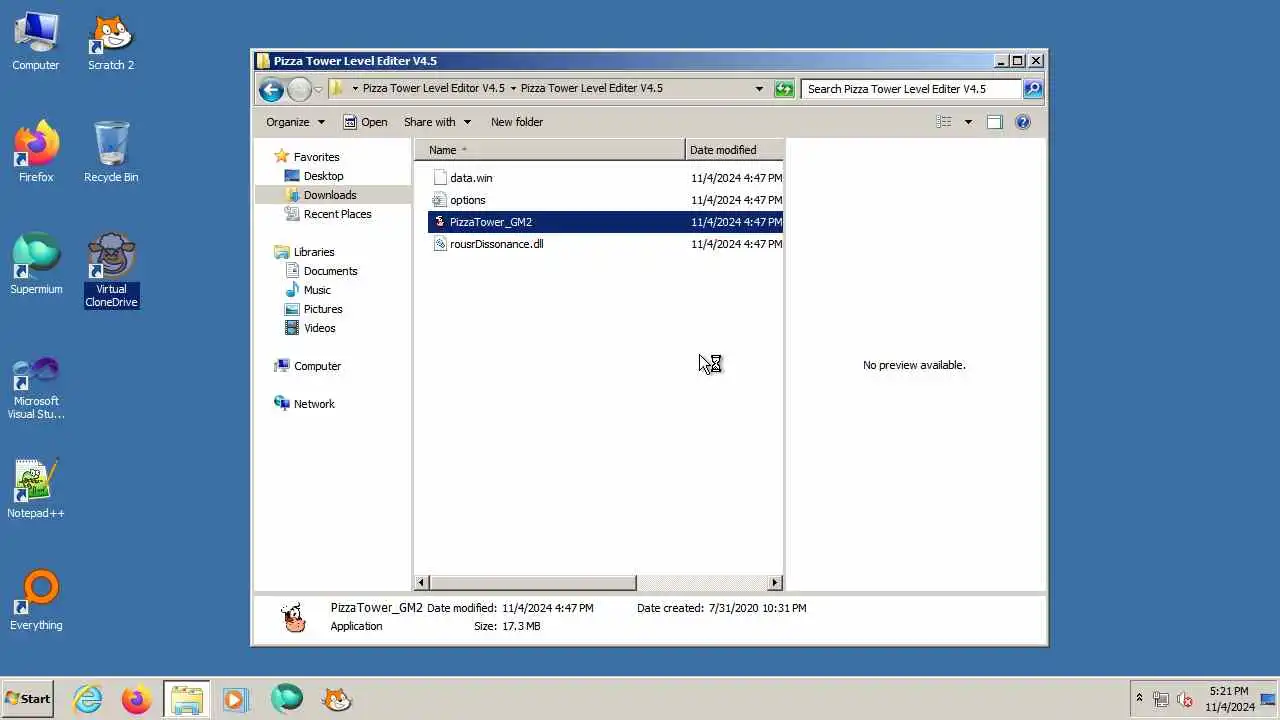Show hidden tray icons arrow
The height and width of the screenshot is (720, 1280).
(1139, 699)
